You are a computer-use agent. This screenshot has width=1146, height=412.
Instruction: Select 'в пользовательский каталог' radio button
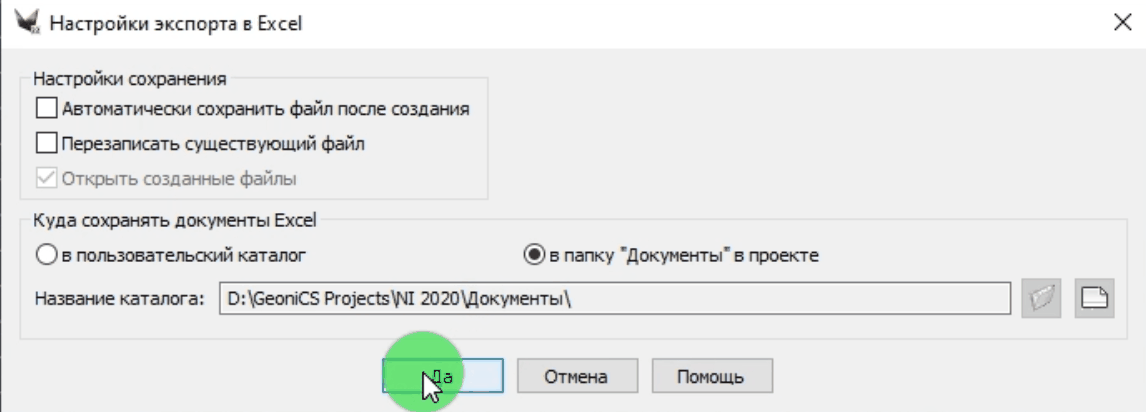click(x=45, y=256)
